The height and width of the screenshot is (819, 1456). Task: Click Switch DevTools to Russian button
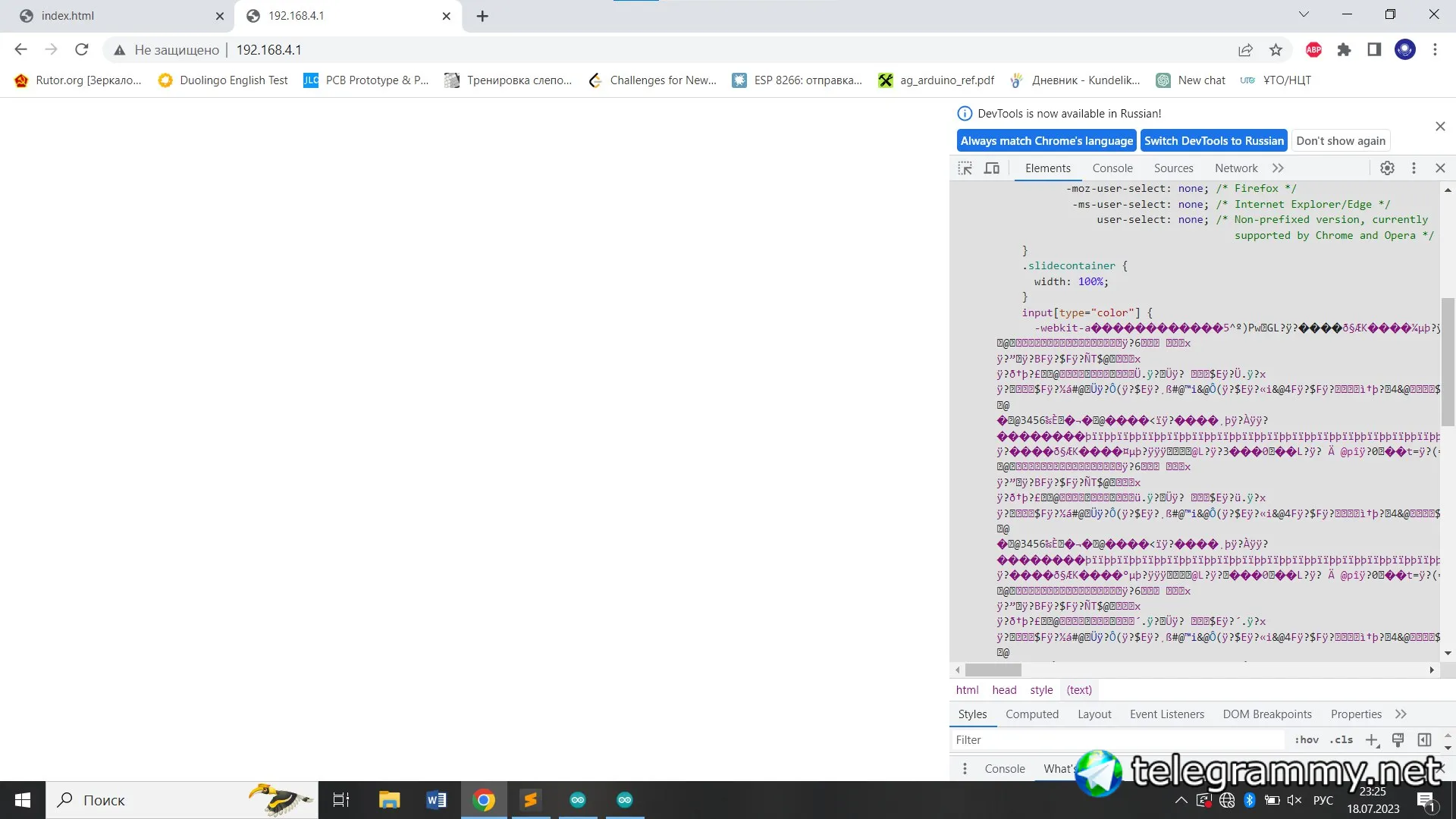[1213, 141]
